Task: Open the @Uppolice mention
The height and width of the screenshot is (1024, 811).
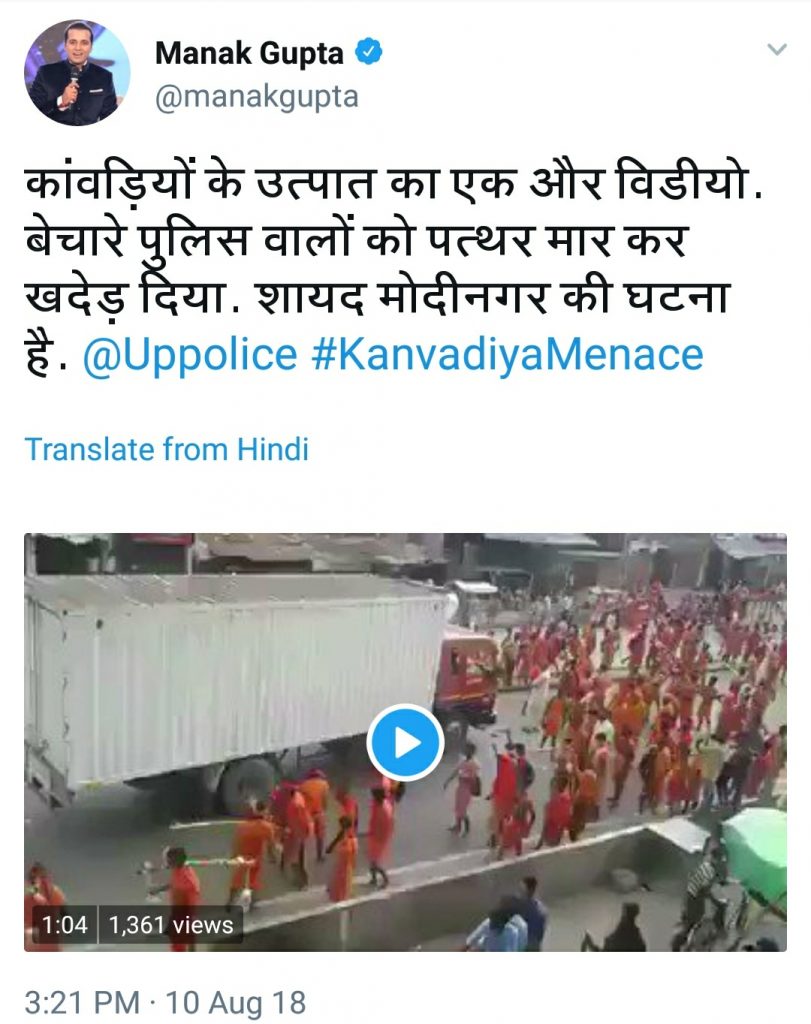Action: tap(190, 355)
